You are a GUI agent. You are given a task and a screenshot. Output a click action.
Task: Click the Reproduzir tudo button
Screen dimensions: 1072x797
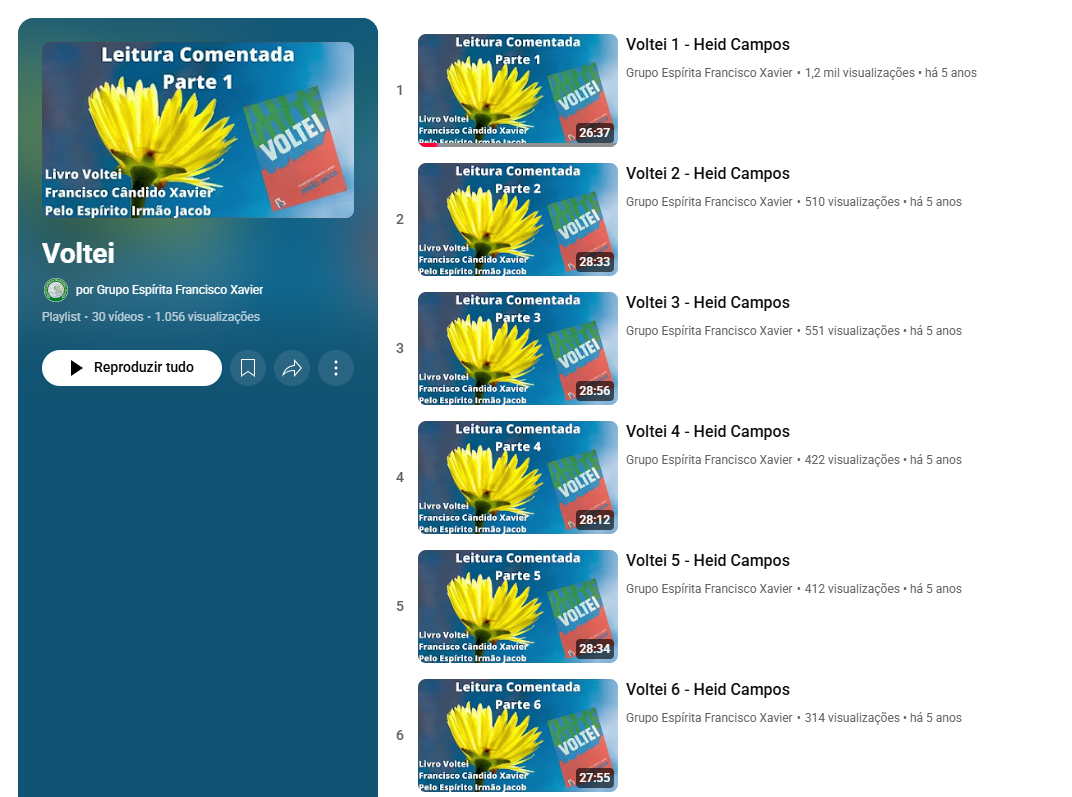pyautogui.click(x=132, y=368)
